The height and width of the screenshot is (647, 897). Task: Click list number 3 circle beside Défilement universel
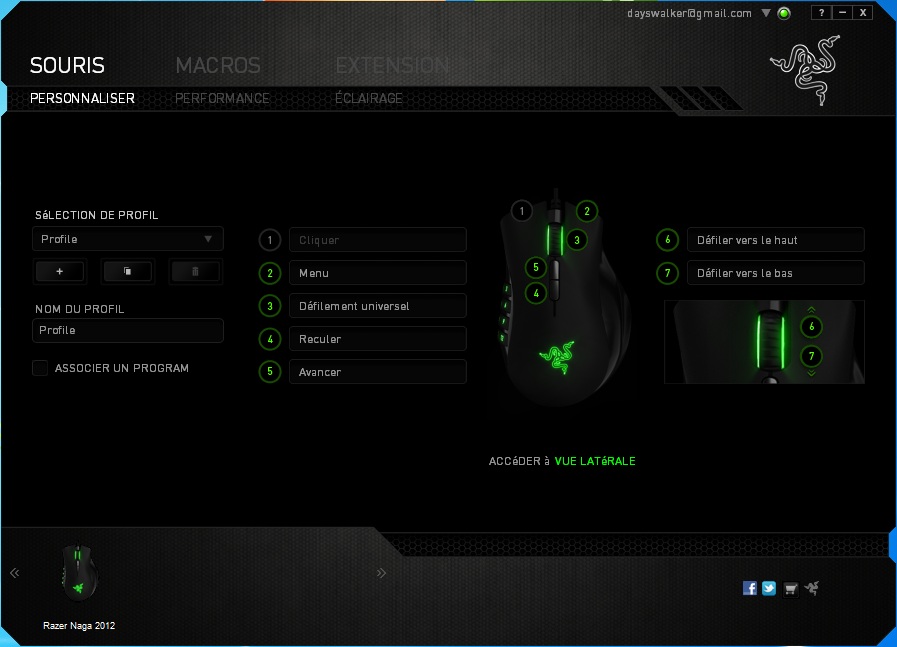[270, 306]
